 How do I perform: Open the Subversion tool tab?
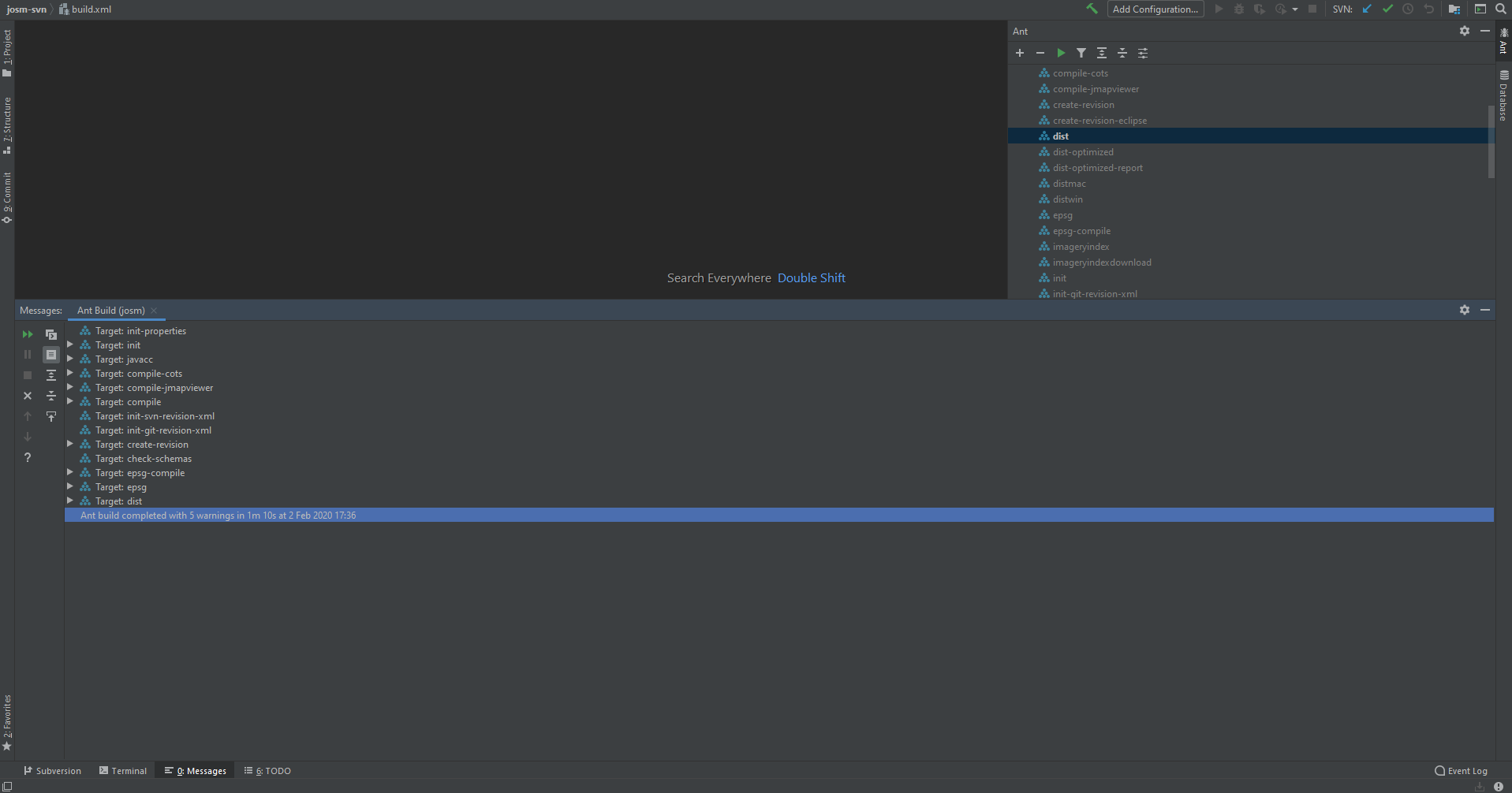(52, 771)
